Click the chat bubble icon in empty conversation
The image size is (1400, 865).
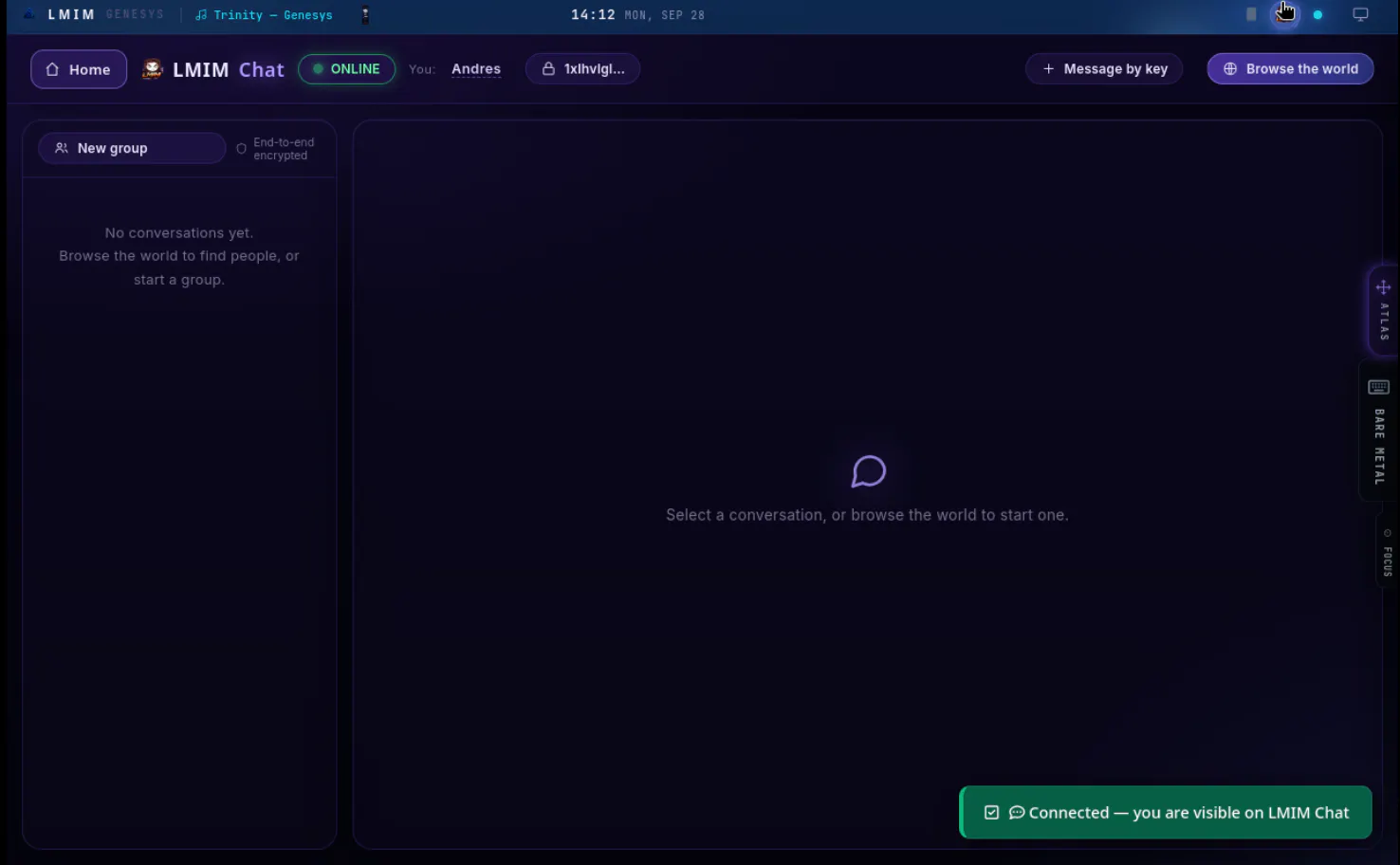click(868, 471)
